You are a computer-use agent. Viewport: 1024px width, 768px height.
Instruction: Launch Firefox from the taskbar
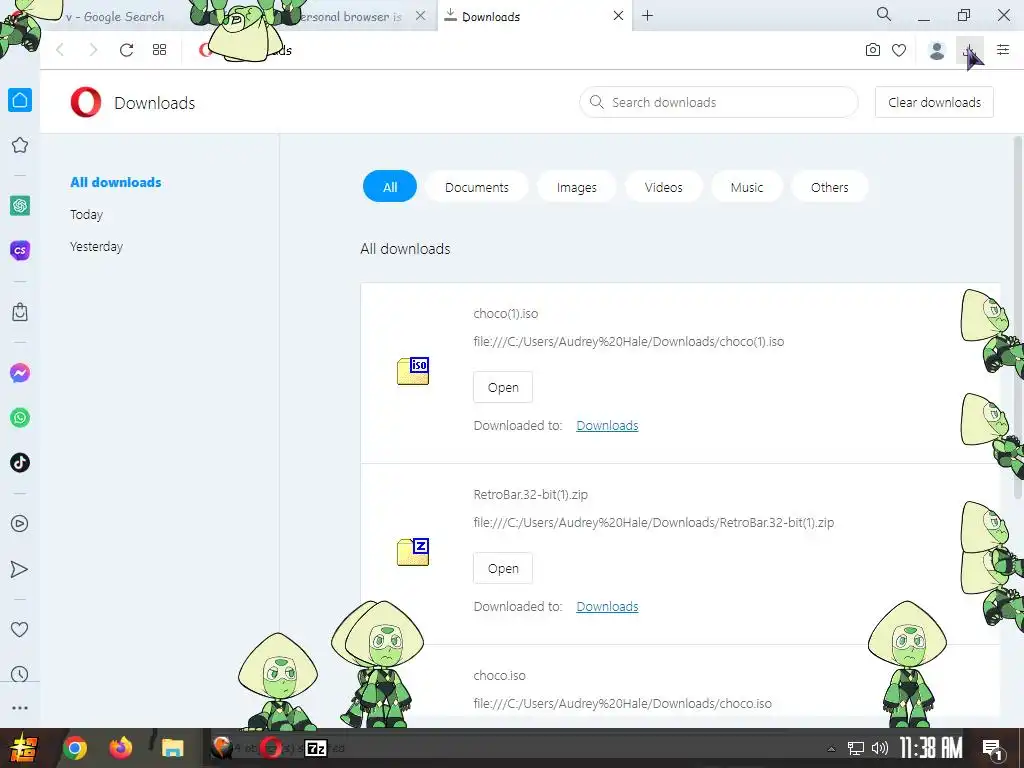coord(120,748)
